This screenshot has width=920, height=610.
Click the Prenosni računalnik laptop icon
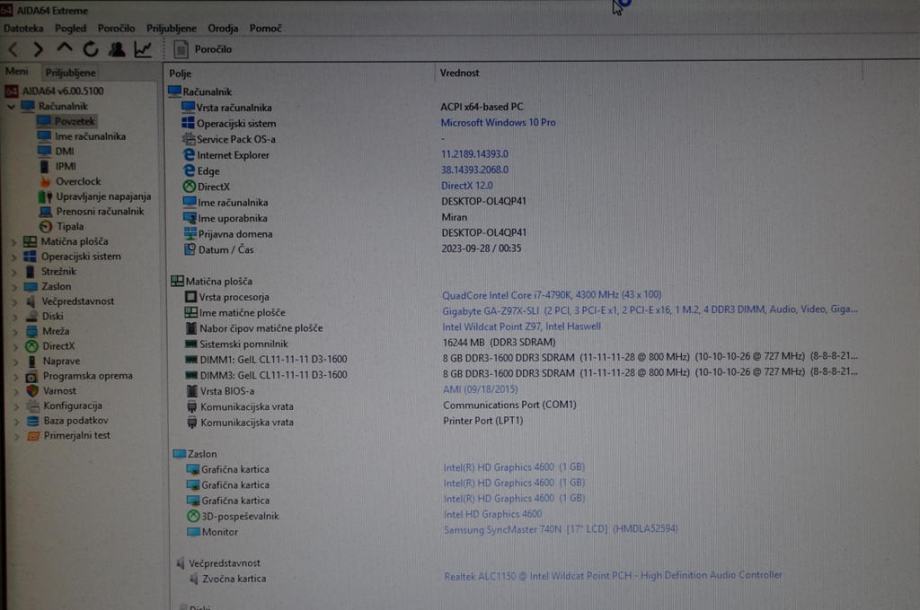[46, 212]
